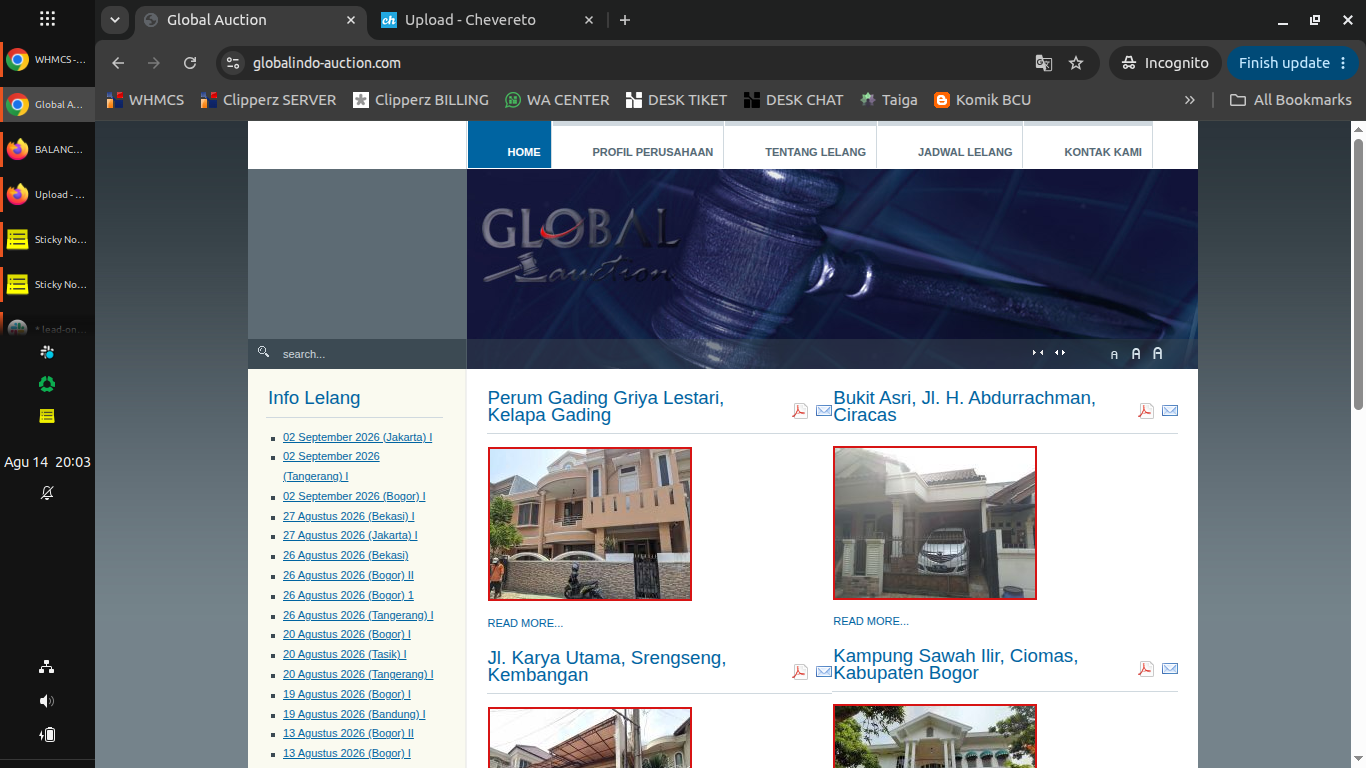
Task: Click the narrow page width icon
Action: pos(1038,352)
